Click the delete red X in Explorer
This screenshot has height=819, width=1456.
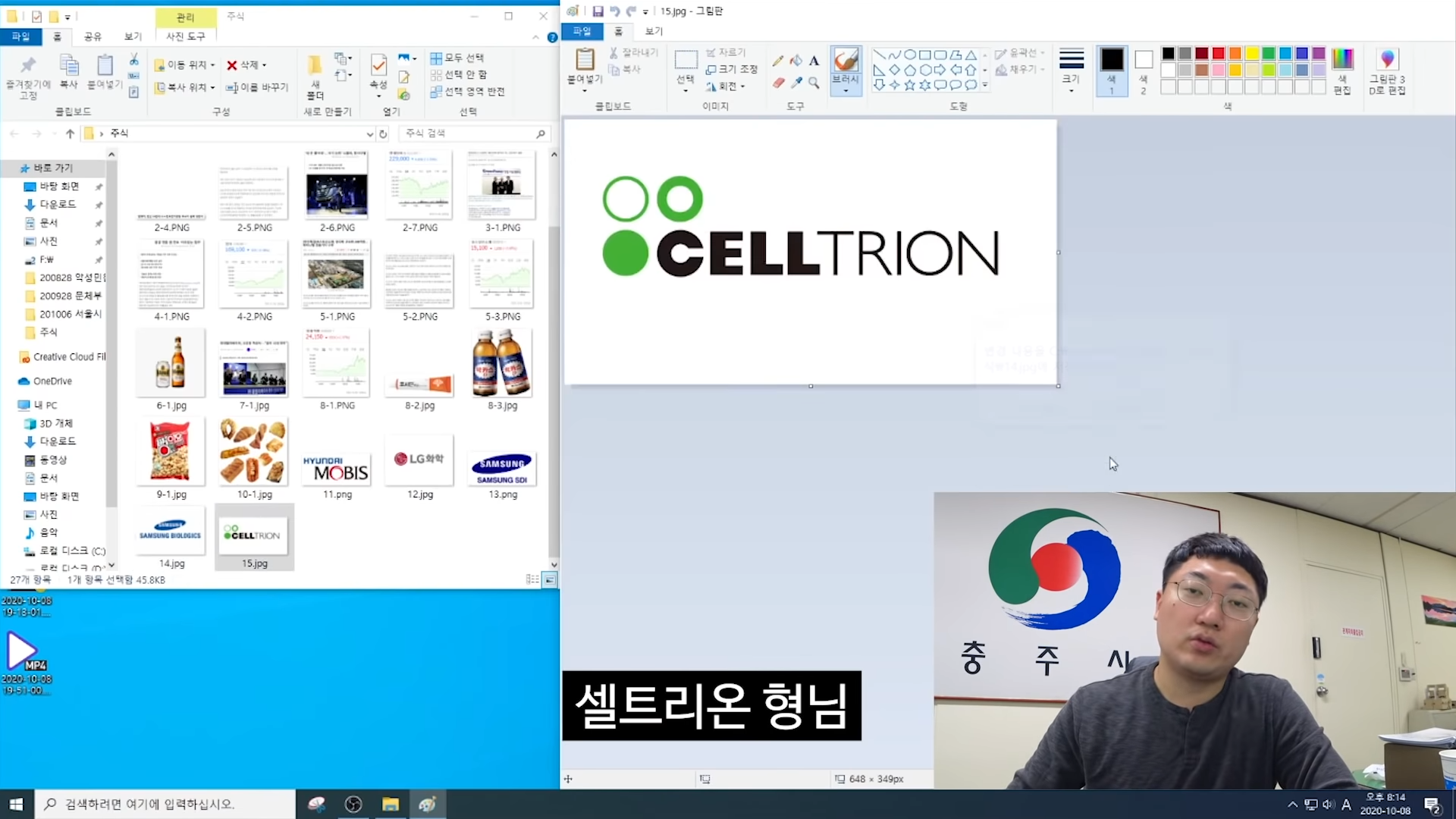point(232,65)
